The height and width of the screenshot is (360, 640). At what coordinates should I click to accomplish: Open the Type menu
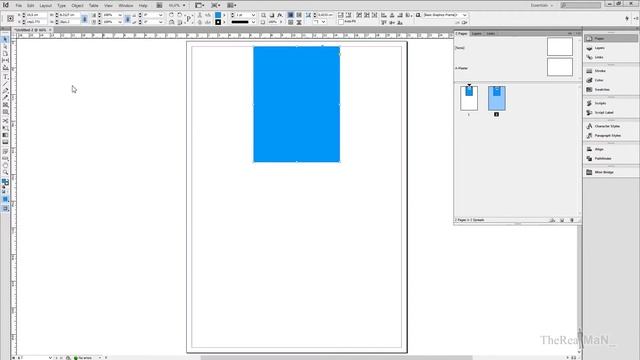click(61, 6)
